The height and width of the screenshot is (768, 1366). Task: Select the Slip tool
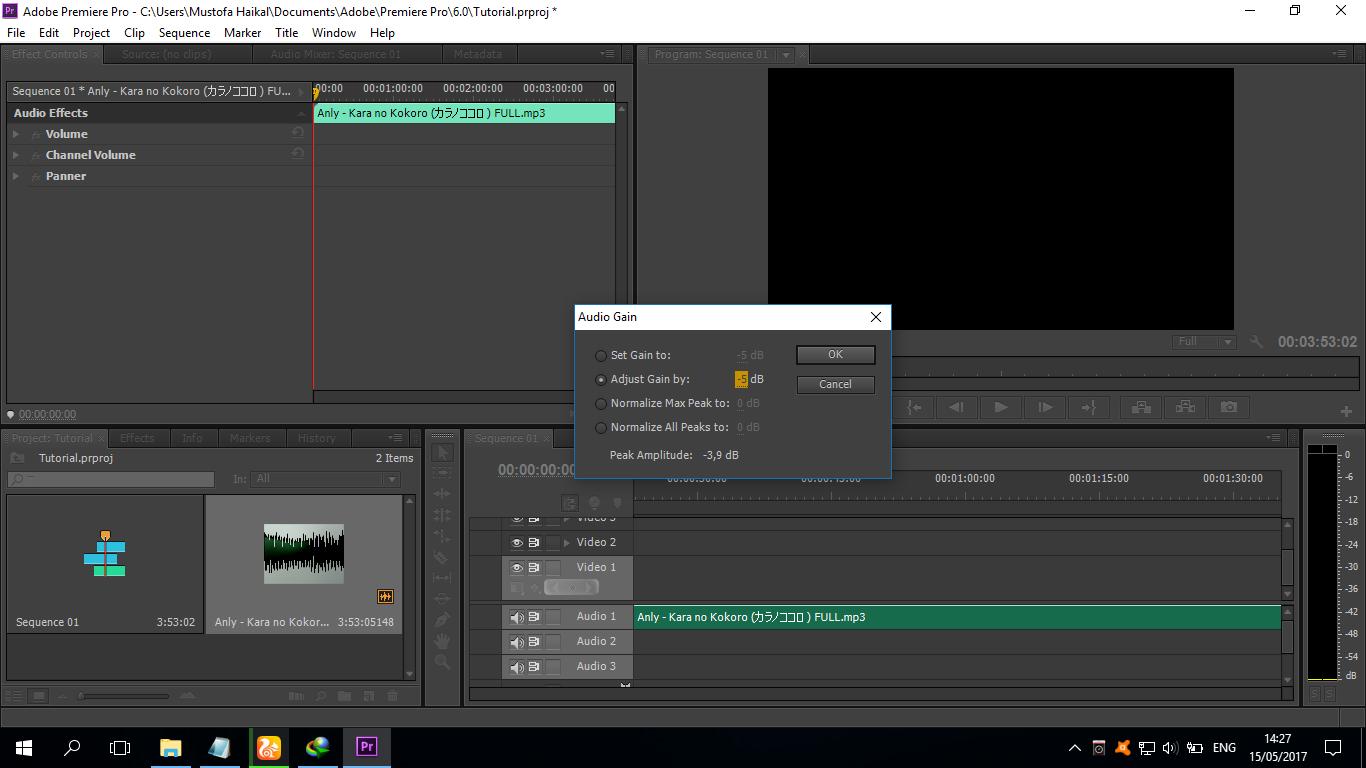pos(442,578)
